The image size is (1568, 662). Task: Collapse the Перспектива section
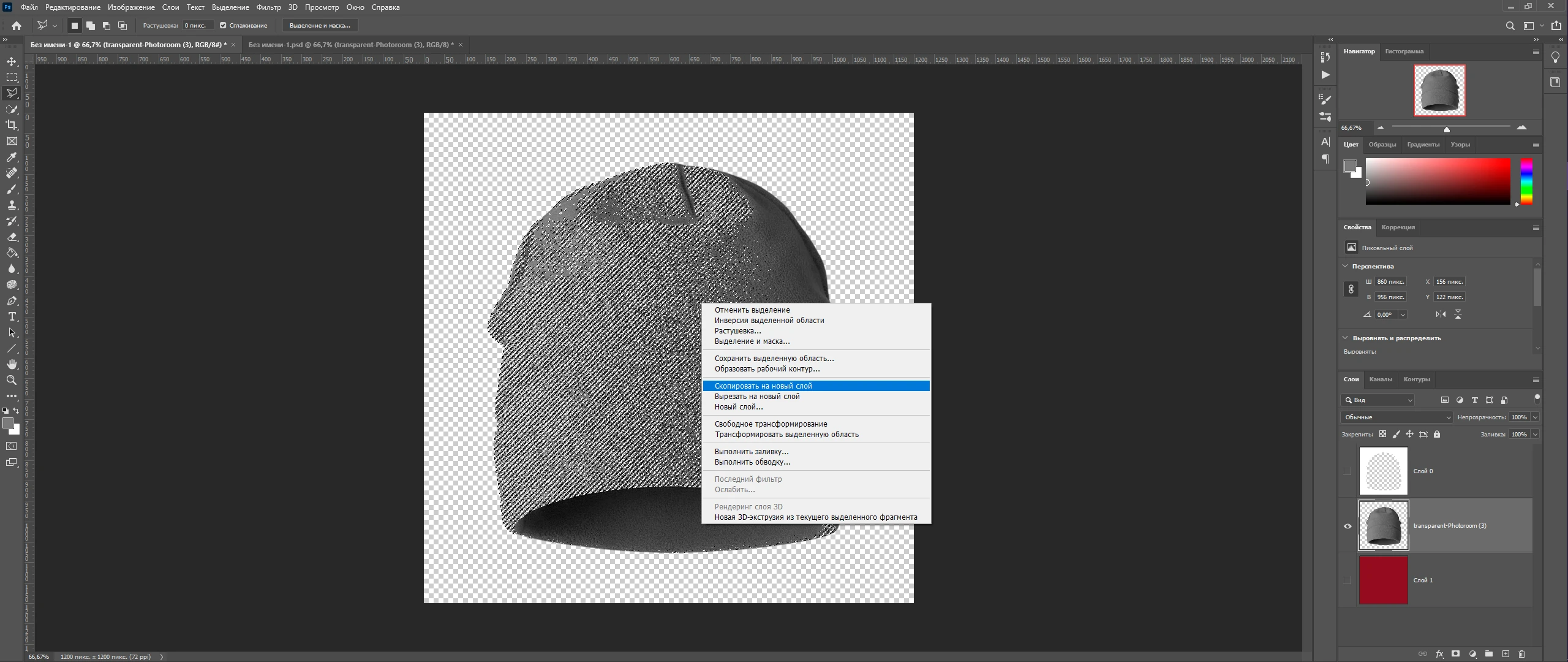pos(1345,266)
